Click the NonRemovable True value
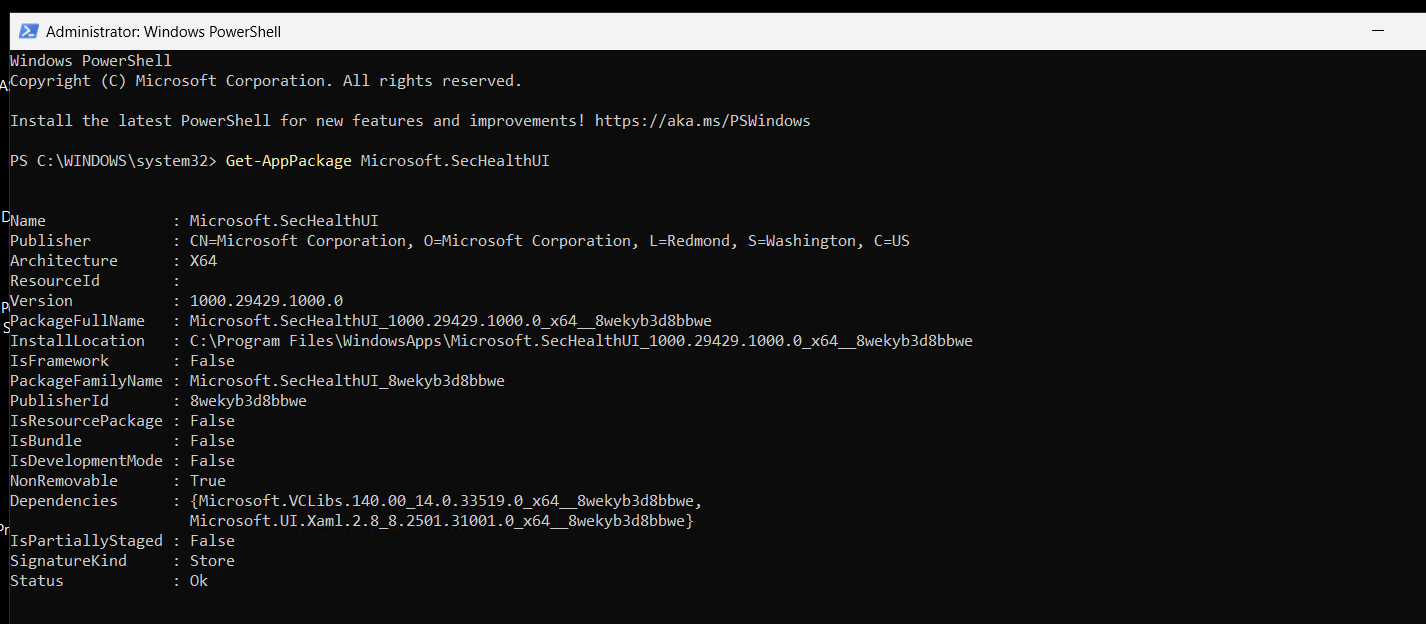 click(x=207, y=480)
